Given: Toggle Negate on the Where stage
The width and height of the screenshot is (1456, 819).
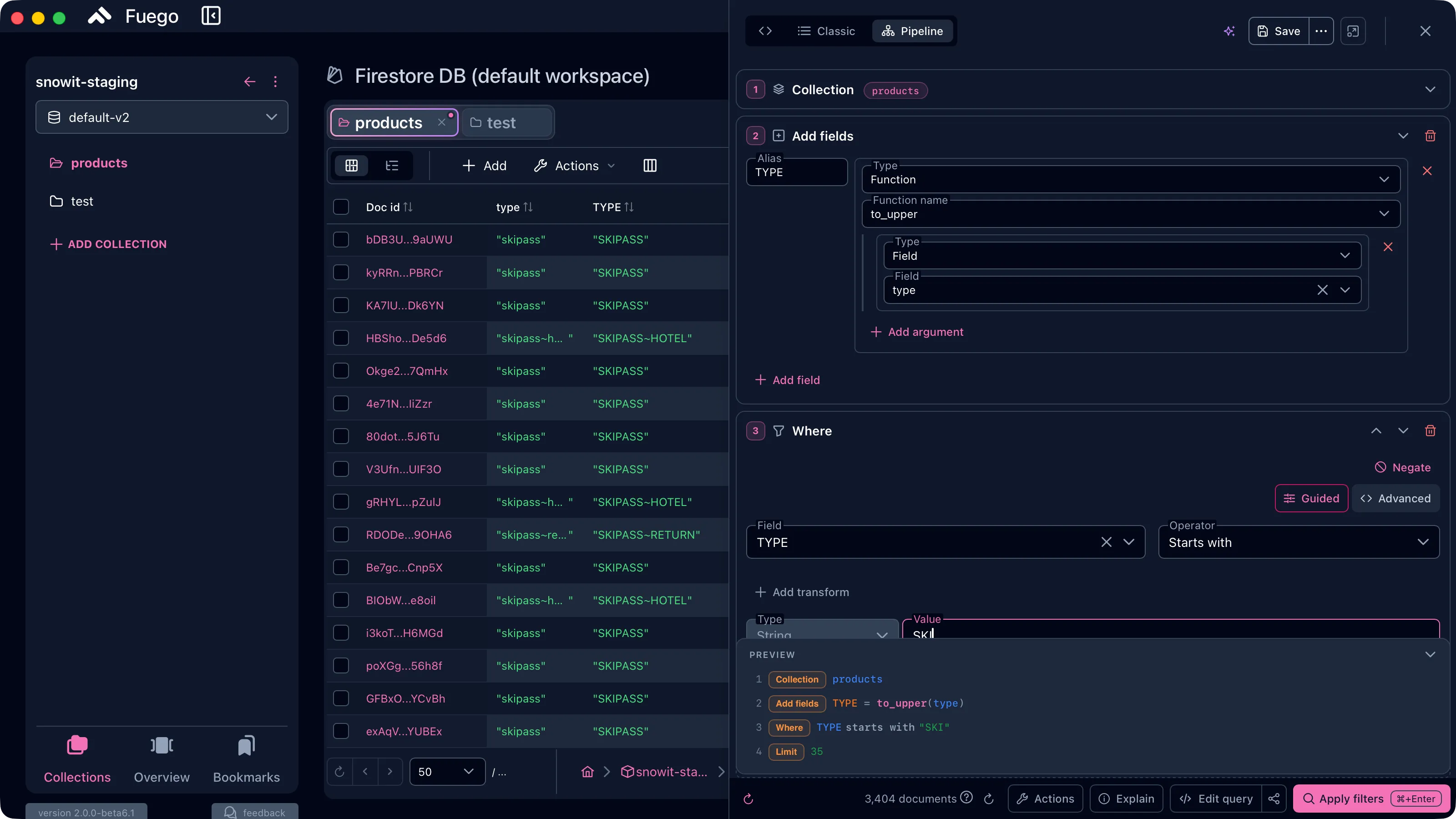Looking at the screenshot, I should pos(1403,467).
